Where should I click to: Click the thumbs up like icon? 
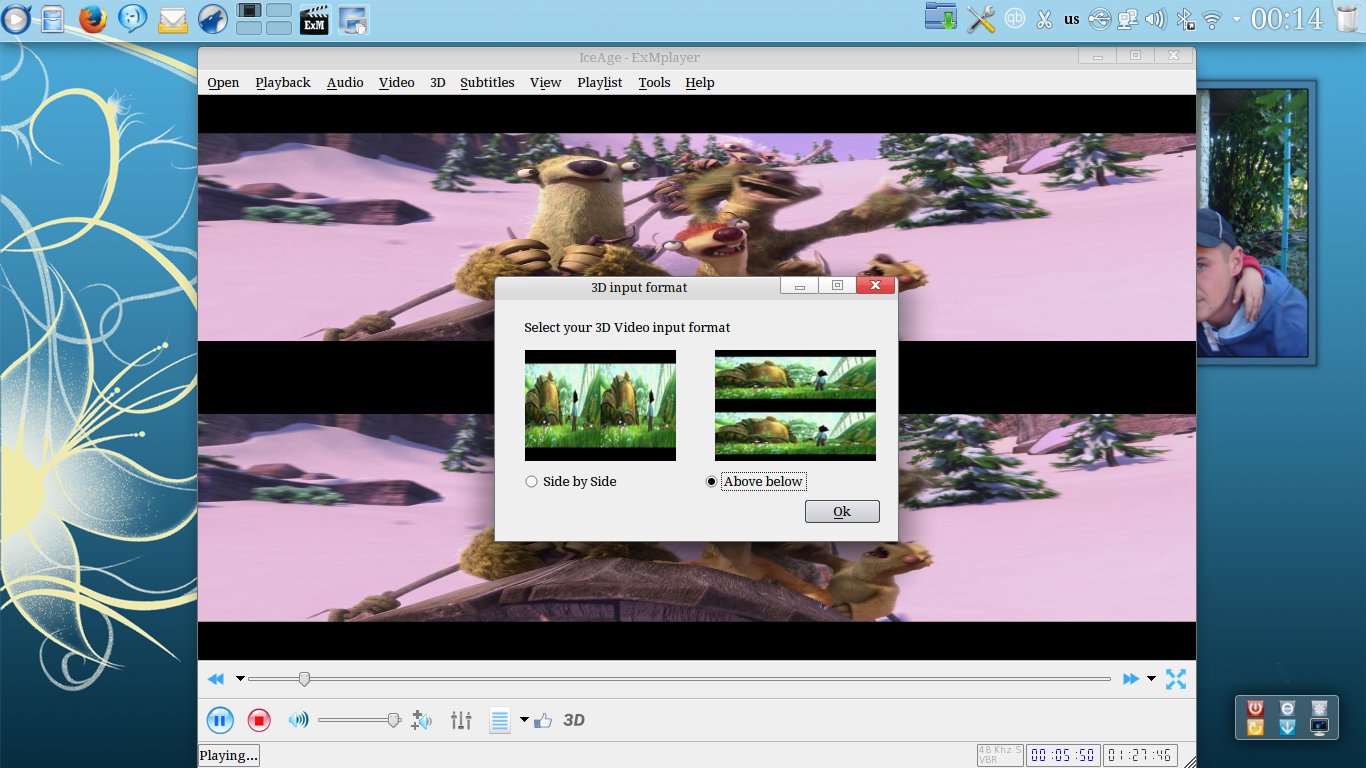[543, 720]
